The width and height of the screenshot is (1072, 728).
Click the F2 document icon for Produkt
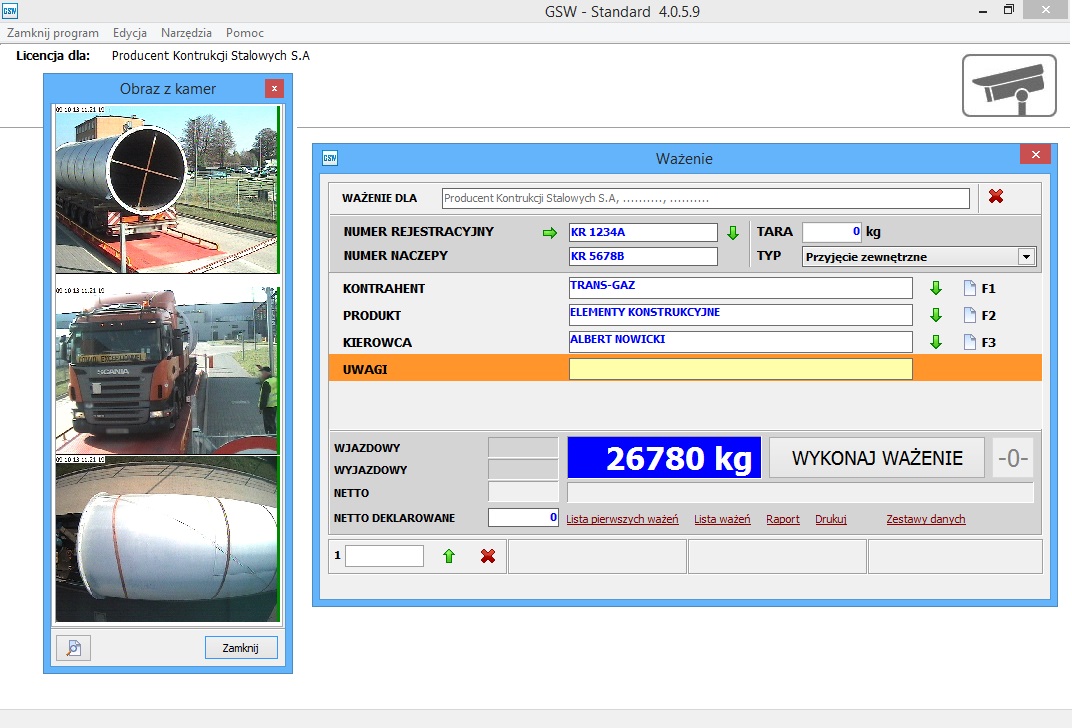click(x=969, y=316)
